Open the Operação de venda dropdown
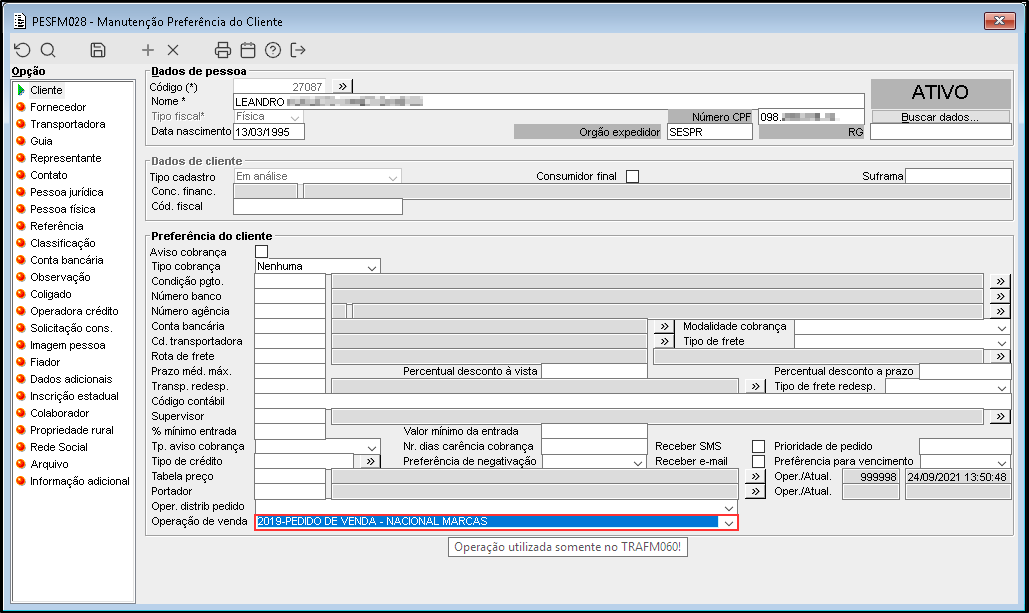1029x613 pixels. [x=728, y=522]
